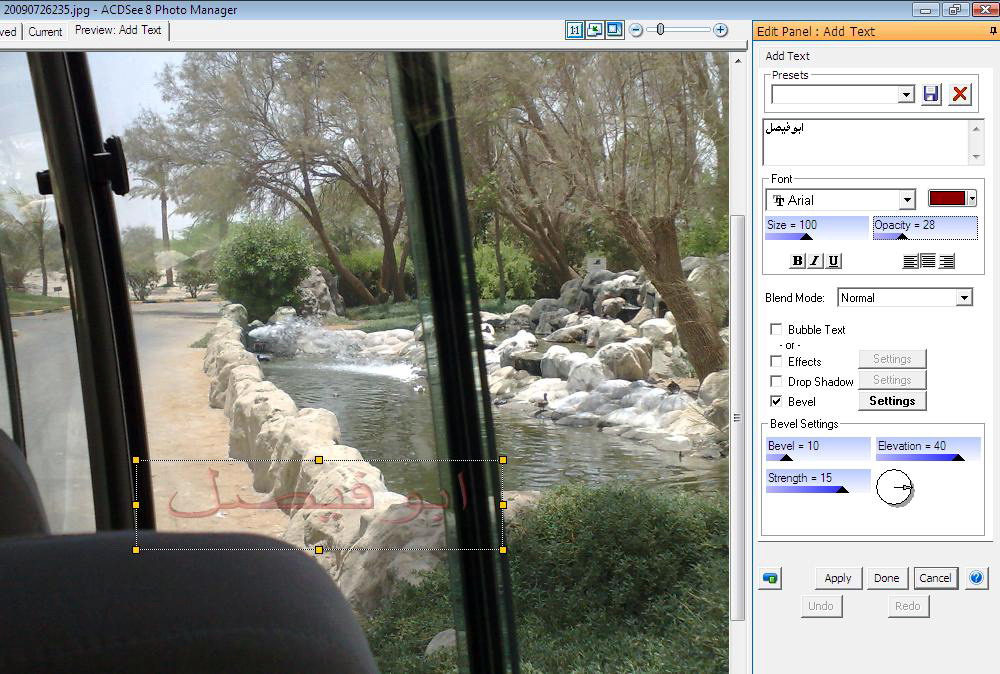This screenshot has height=674, width=1000.
Task: Click the Fit Image view icon
Action: coord(594,30)
